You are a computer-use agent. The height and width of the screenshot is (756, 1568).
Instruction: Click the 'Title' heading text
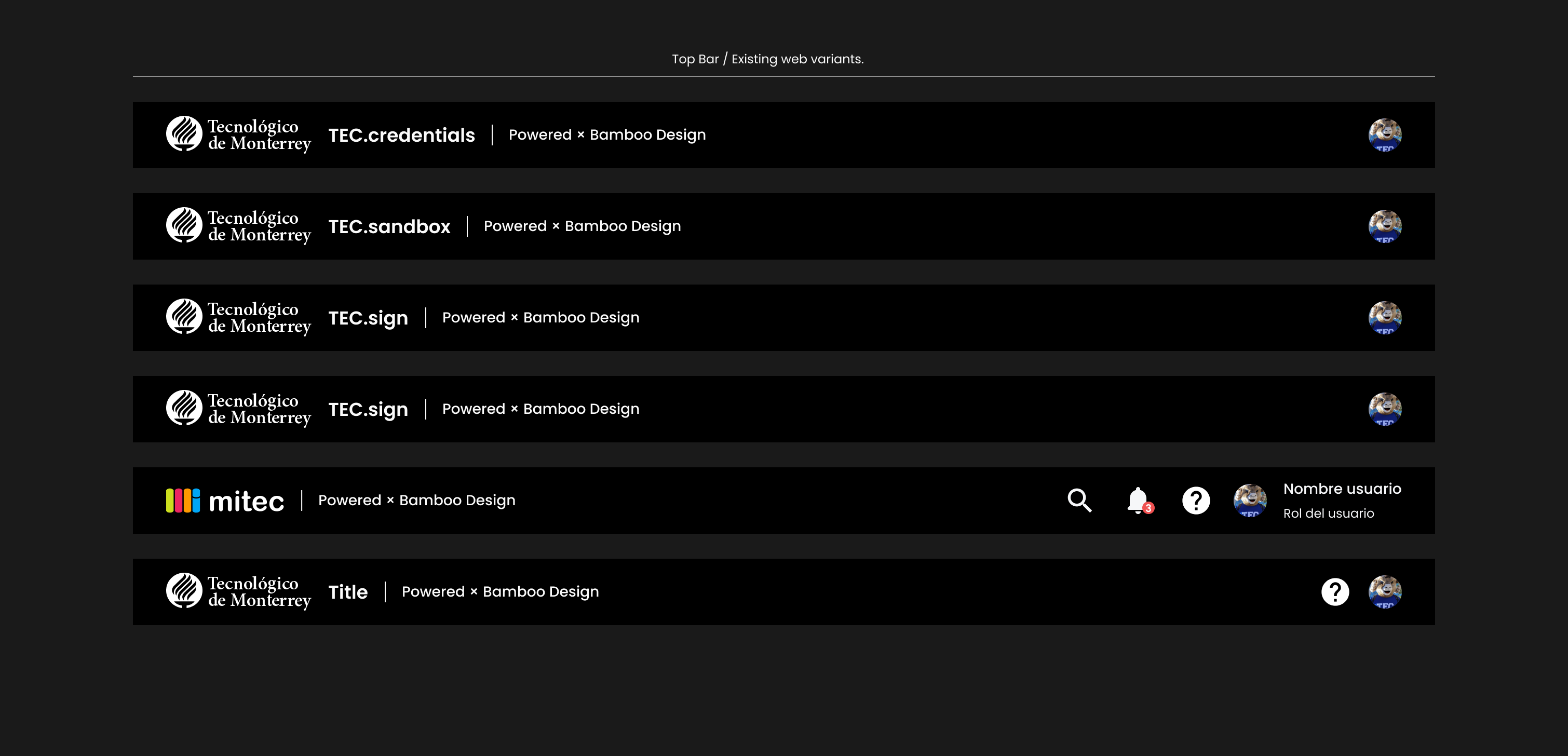coord(347,591)
